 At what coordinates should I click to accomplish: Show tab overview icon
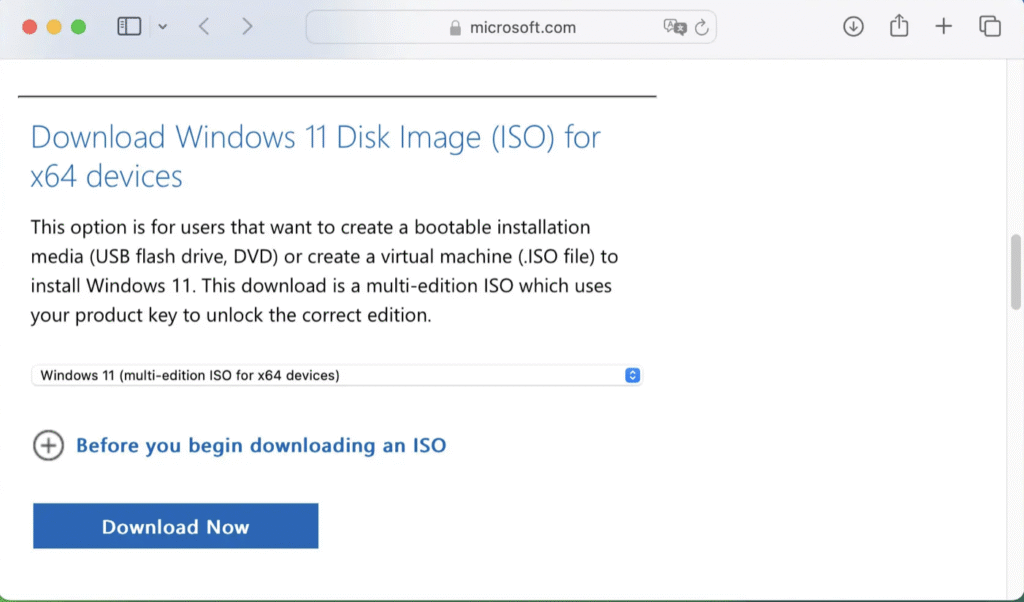point(989,27)
